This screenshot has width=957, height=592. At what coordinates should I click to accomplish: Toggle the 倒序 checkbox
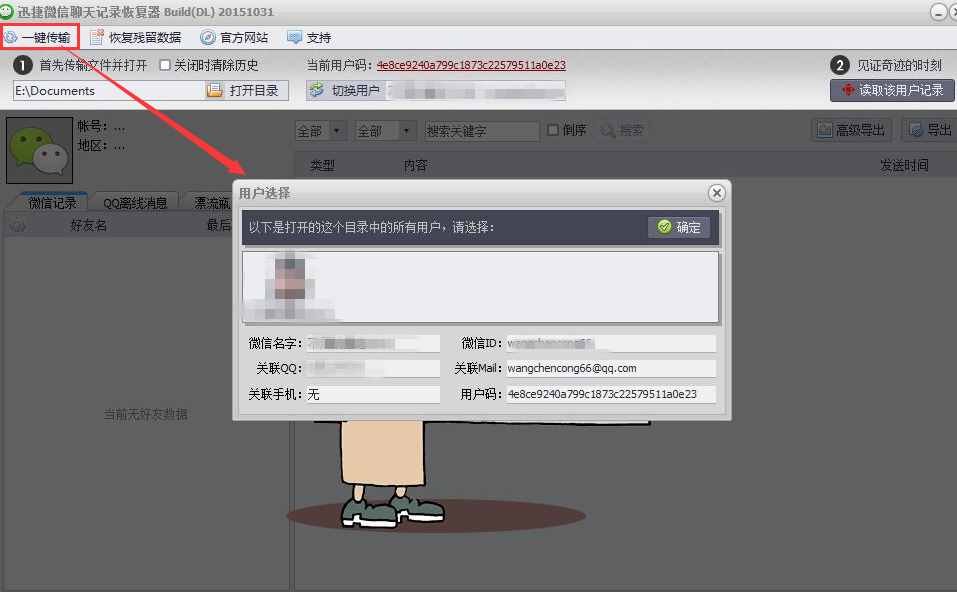coord(553,130)
